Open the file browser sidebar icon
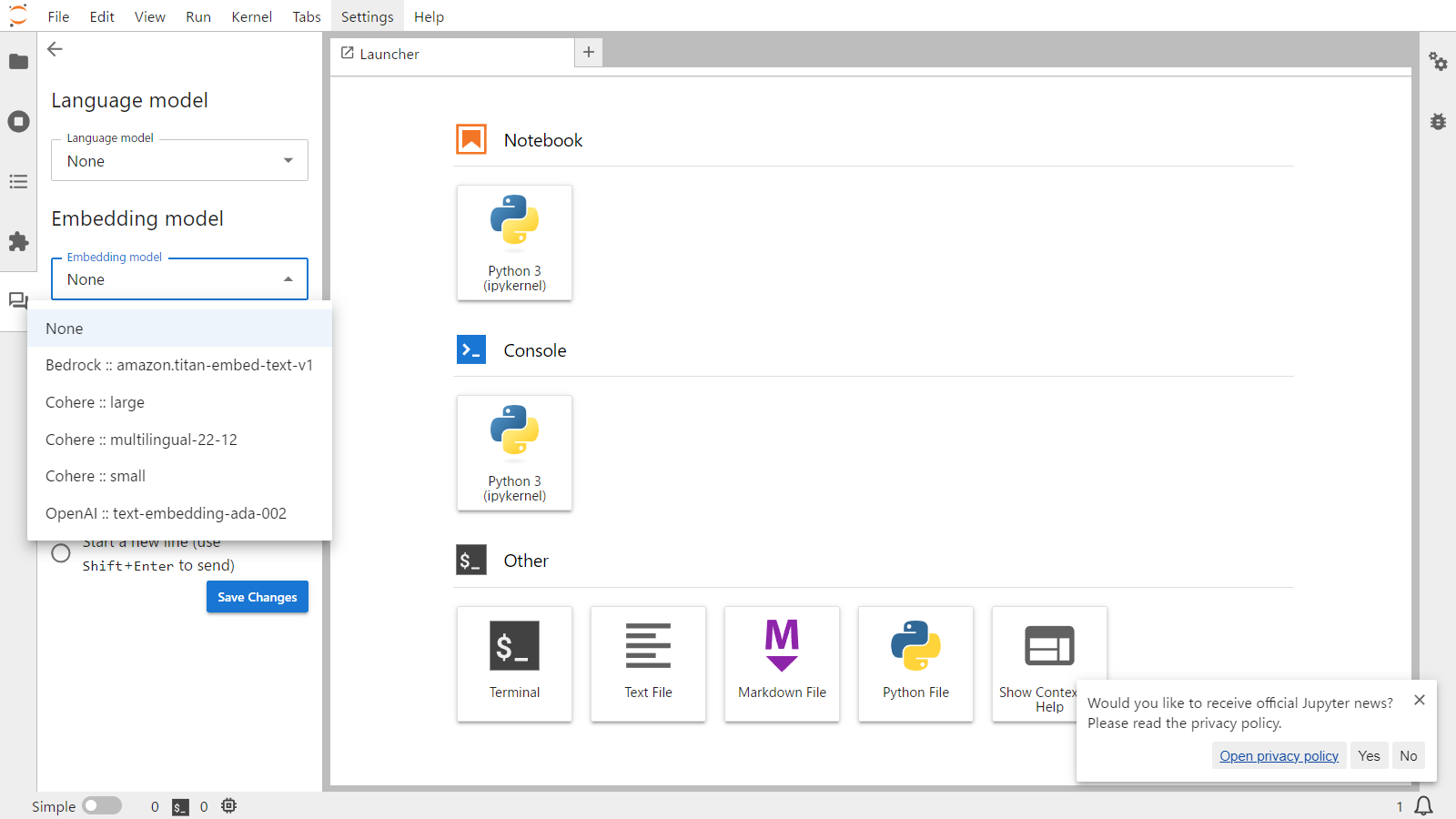Viewport: 1456px width, 819px height. point(18,62)
